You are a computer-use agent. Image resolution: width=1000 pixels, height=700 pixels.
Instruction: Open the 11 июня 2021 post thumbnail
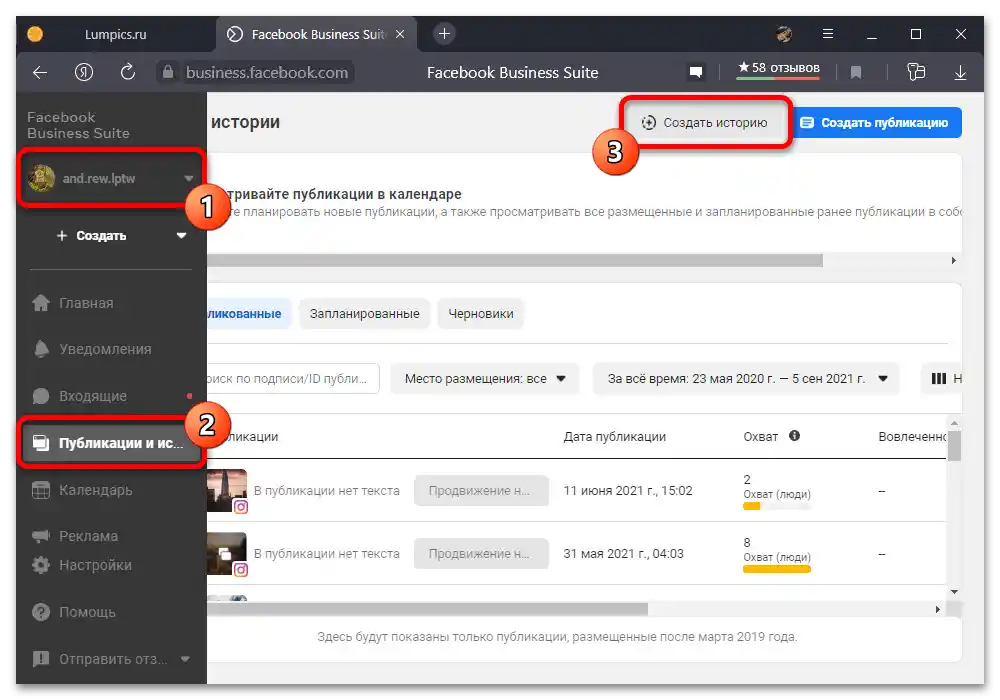226,490
